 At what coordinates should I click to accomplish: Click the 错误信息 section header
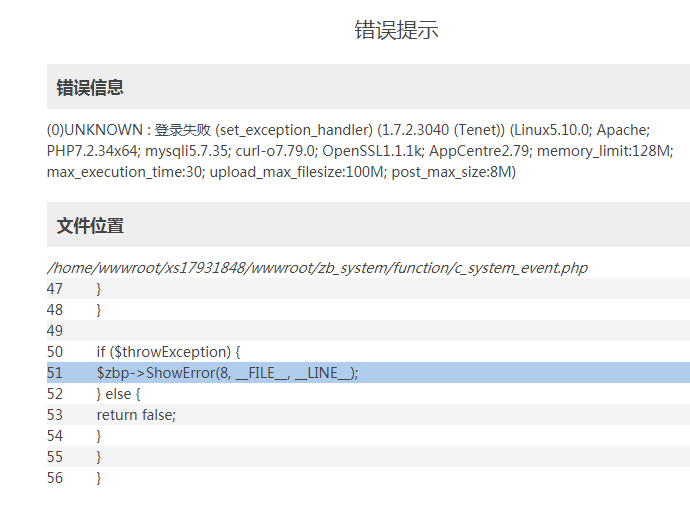click(90, 87)
